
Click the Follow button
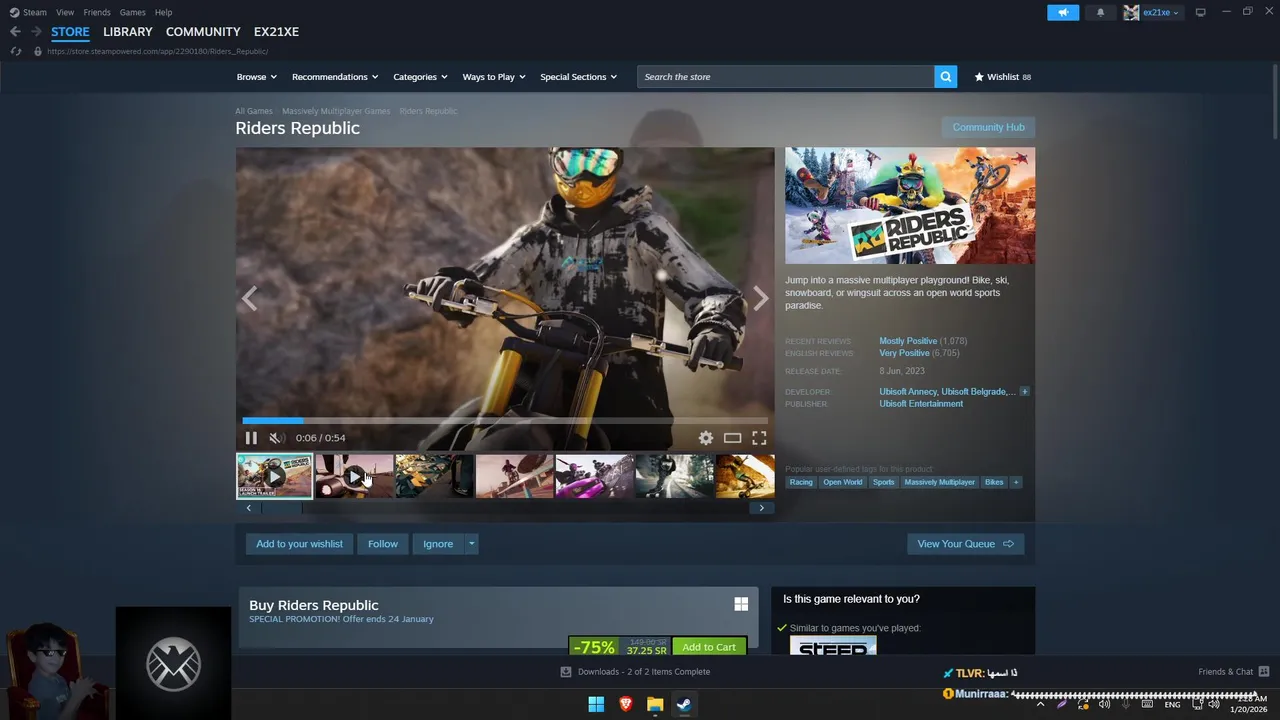click(x=383, y=544)
